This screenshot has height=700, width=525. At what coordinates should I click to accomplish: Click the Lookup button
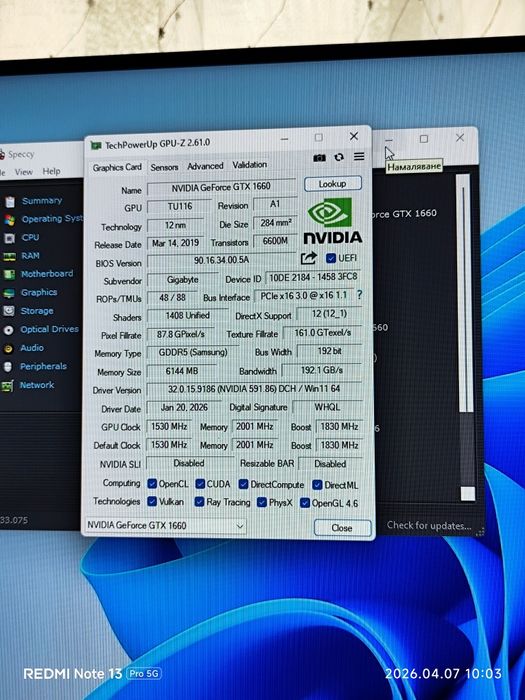click(333, 183)
